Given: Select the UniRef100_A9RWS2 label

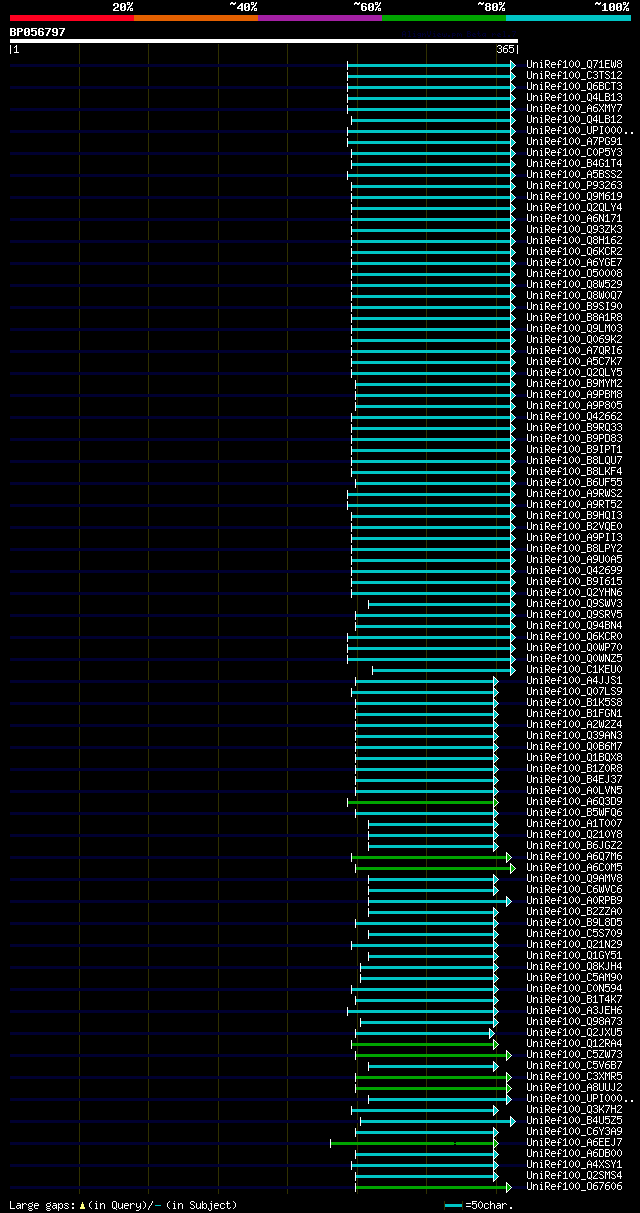Looking at the screenshot, I should [574, 493].
